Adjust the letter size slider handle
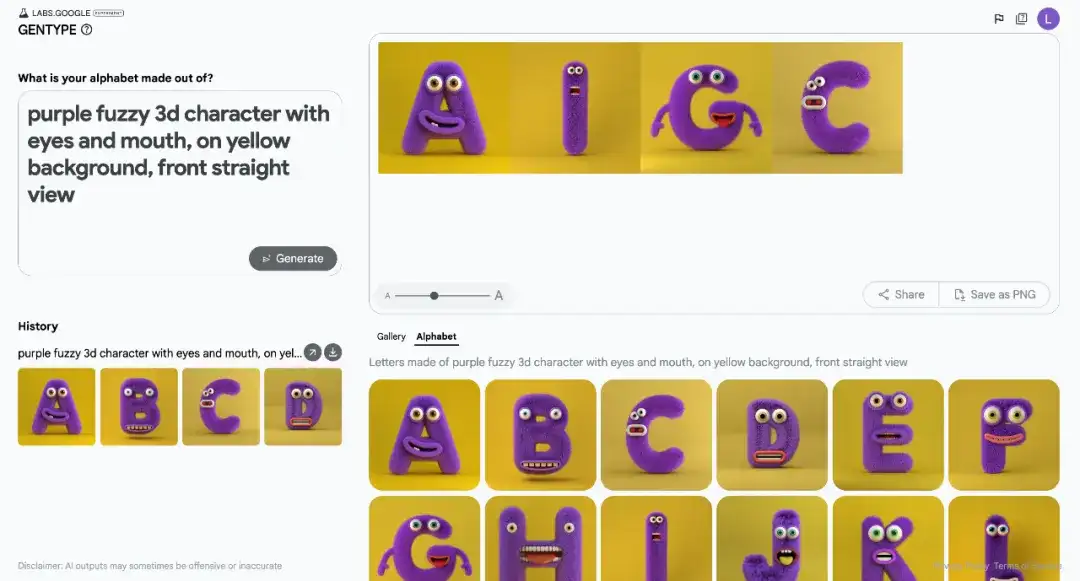Screen dimensions: 1080x581 point(434,295)
